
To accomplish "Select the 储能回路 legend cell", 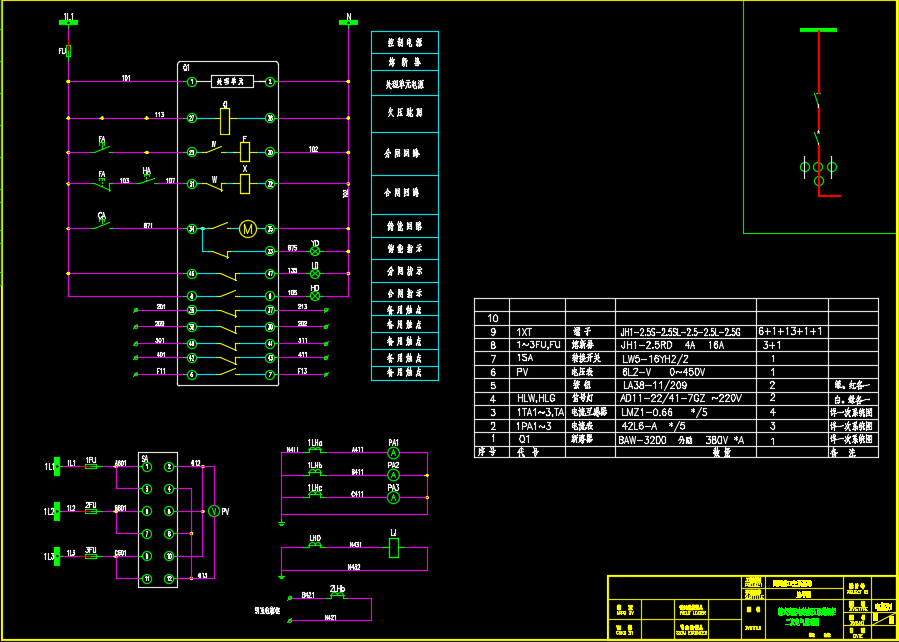I will click(405, 226).
